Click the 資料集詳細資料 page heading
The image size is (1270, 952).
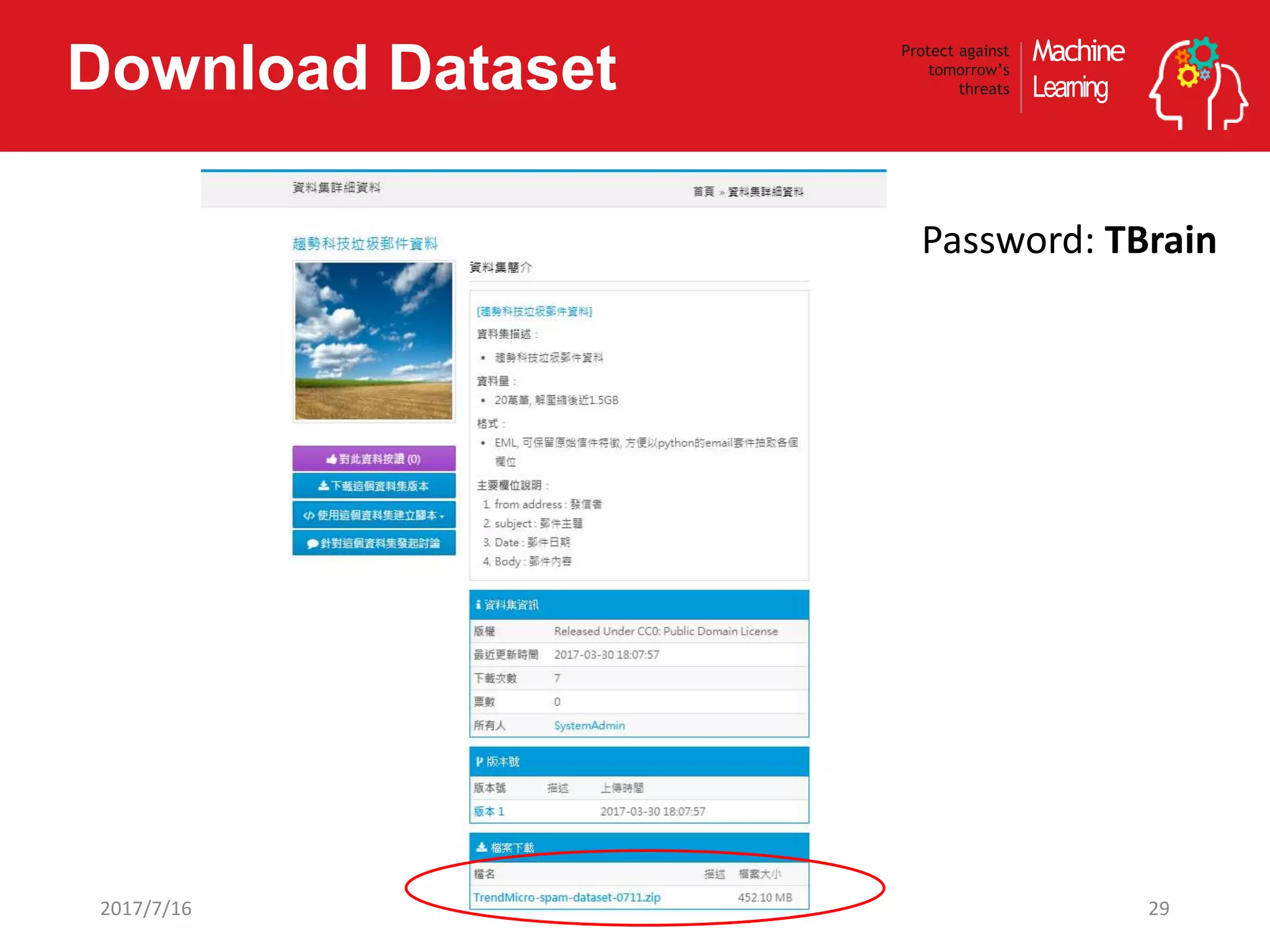336,187
